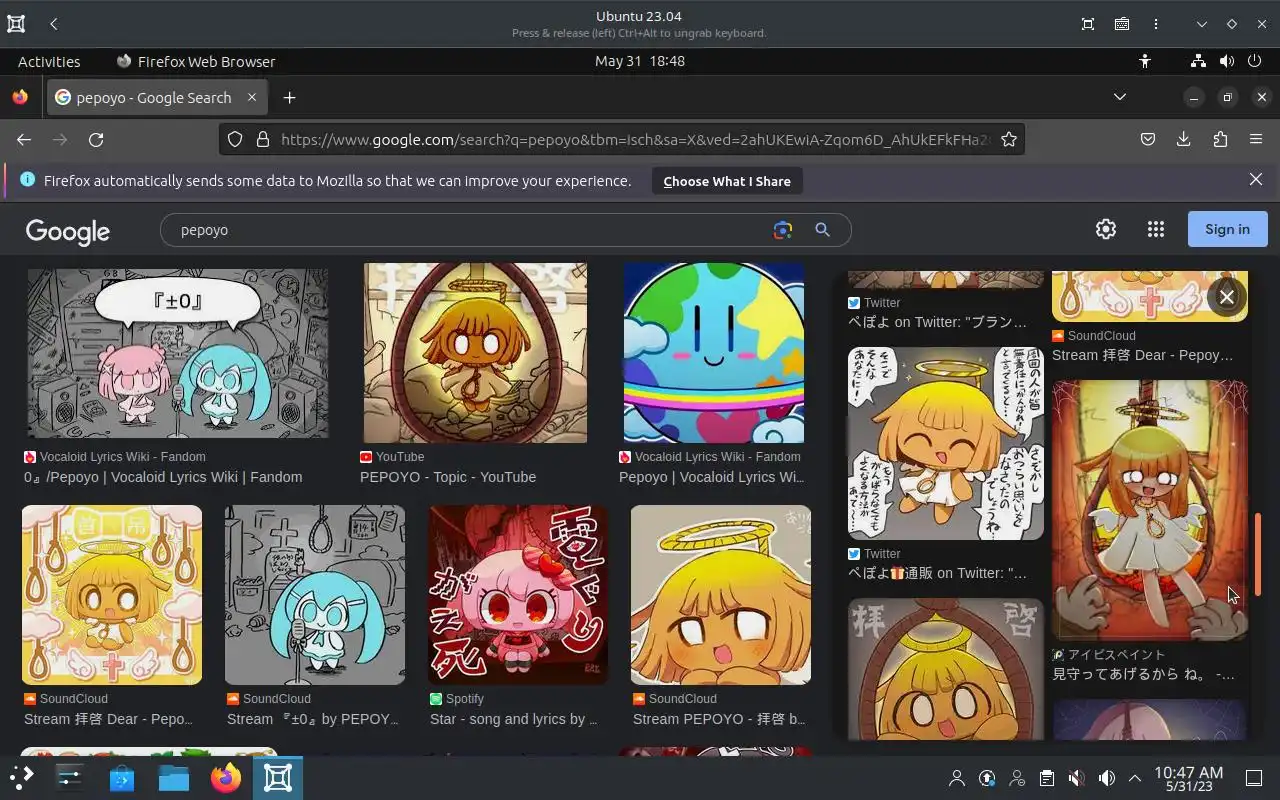Screen dimensions: 1280x800
Task: Dismiss the Firefox data notification bar
Action: 1256,180
